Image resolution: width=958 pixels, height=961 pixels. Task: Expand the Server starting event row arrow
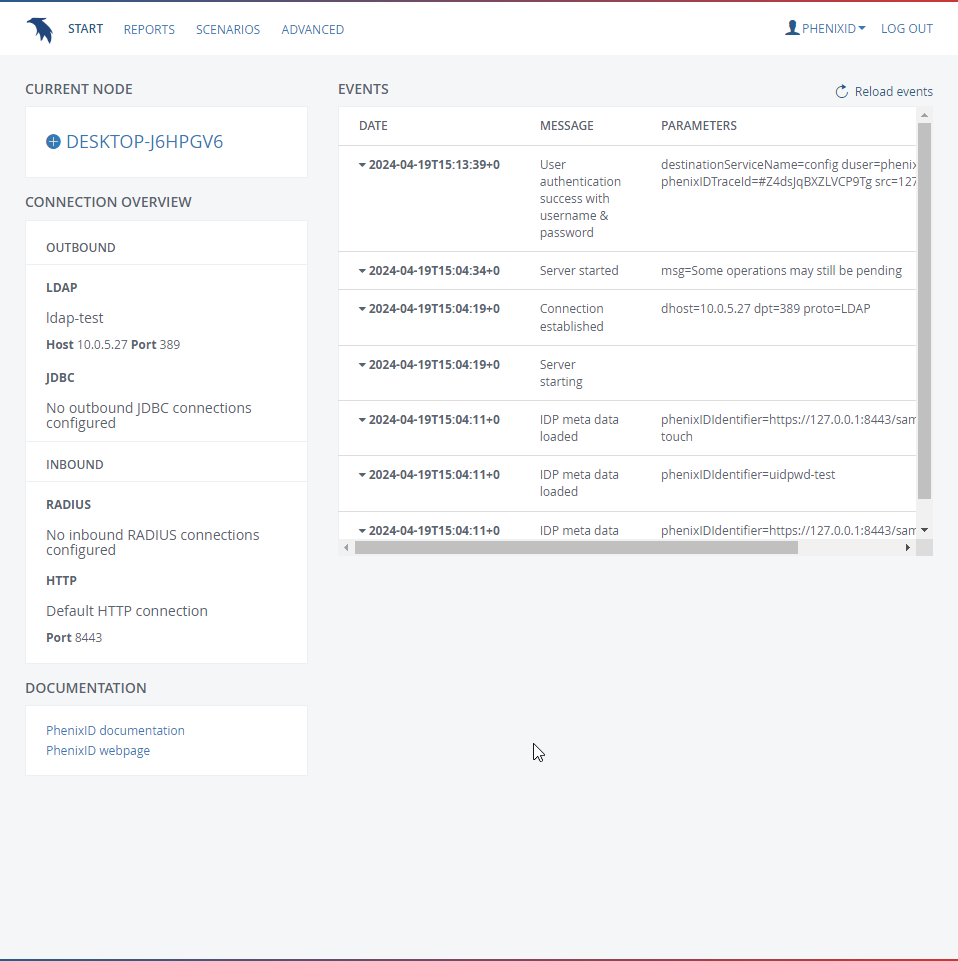click(x=362, y=365)
